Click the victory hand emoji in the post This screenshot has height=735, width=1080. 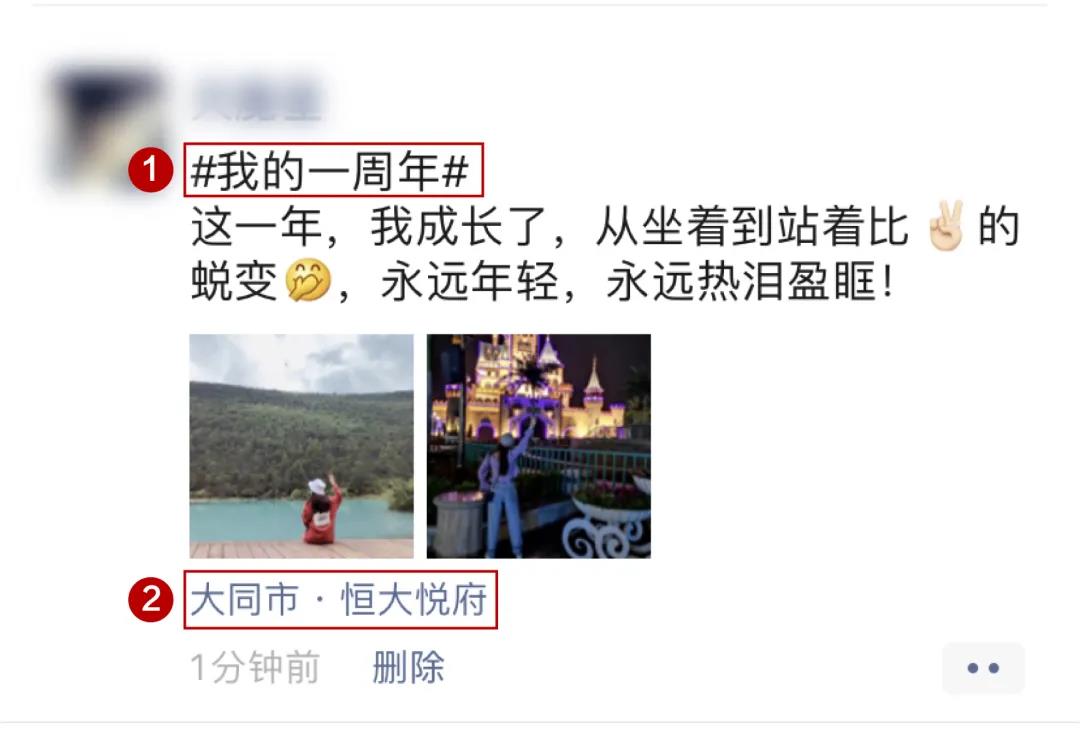point(946,226)
